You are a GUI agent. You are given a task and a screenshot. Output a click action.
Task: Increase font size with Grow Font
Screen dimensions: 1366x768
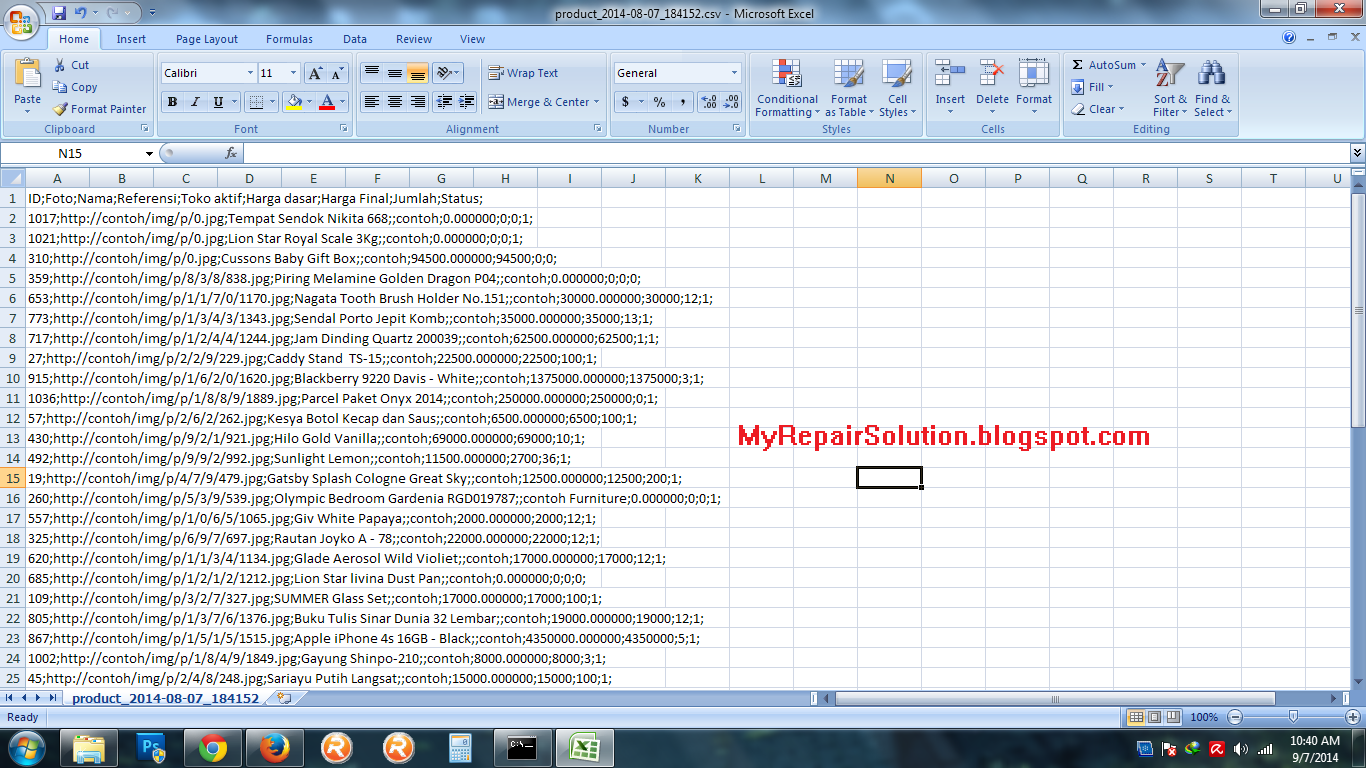(x=315, y=73)
